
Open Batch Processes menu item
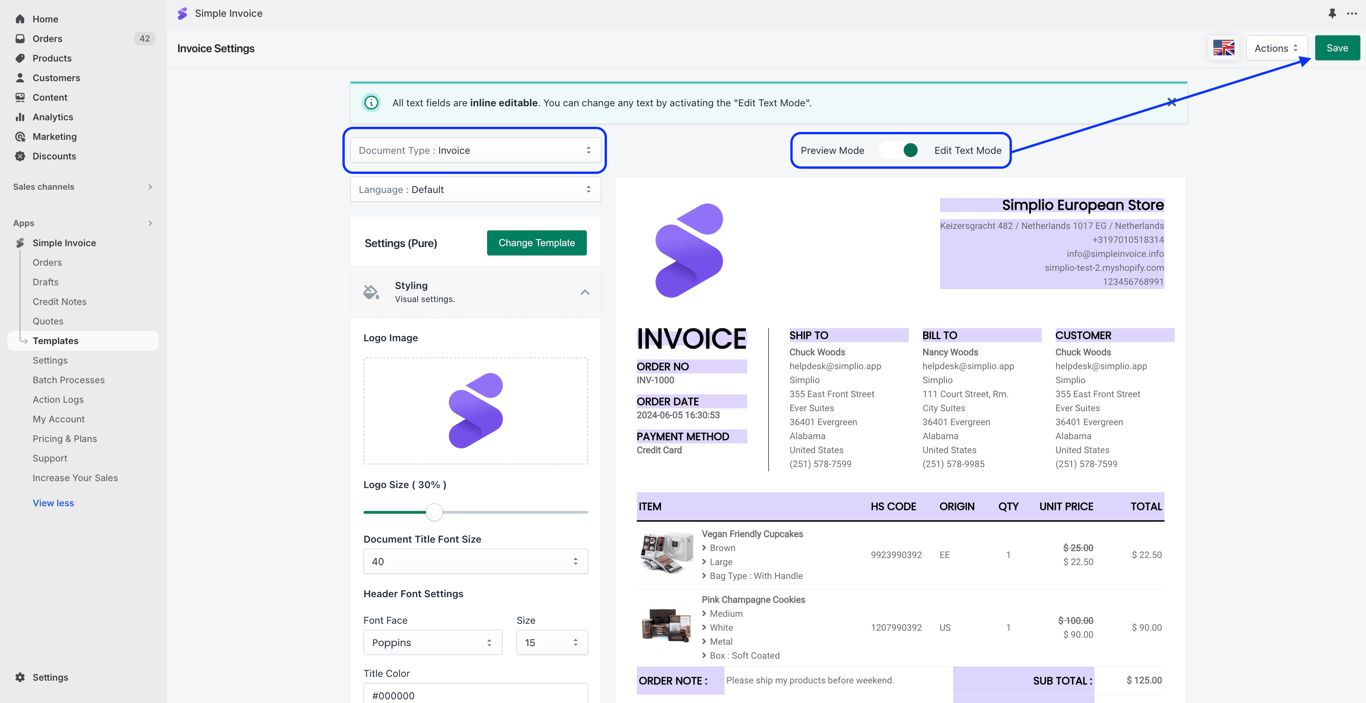(x=68, y=380)
